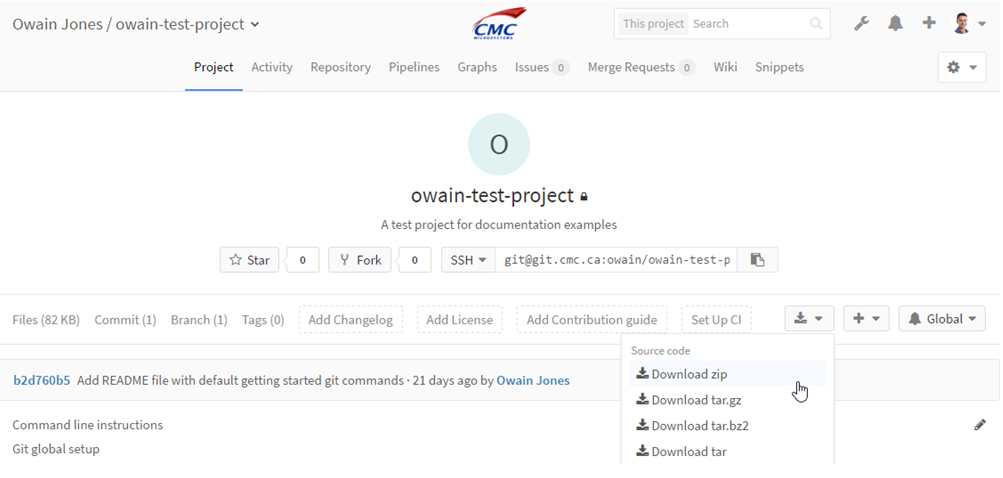Switch to the Repository tab

[x=340, y=67]
